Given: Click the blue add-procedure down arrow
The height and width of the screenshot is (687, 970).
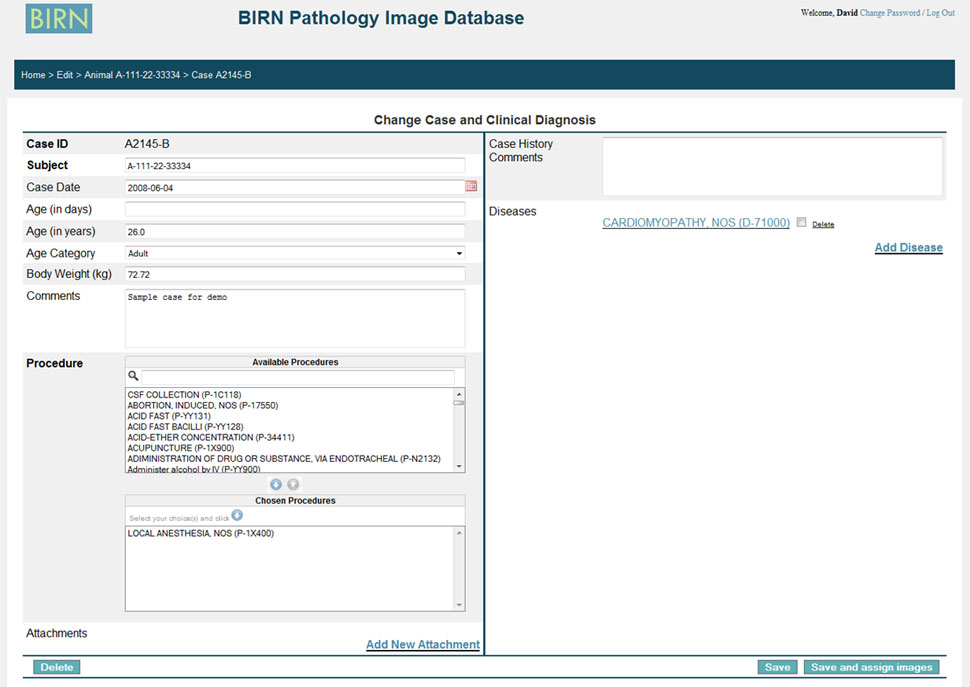Looking at the screenshot, I should (x=276, y=484).
